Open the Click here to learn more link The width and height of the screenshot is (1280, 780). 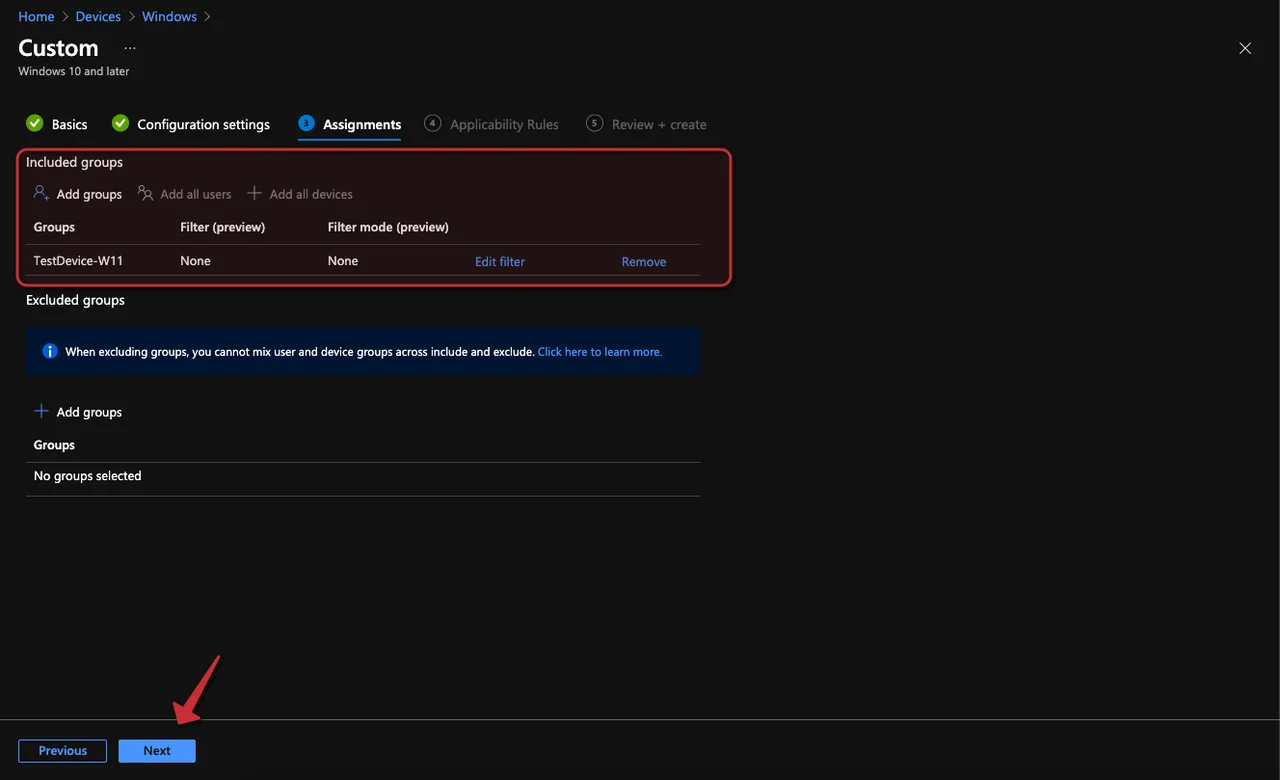tap(600, 352)
